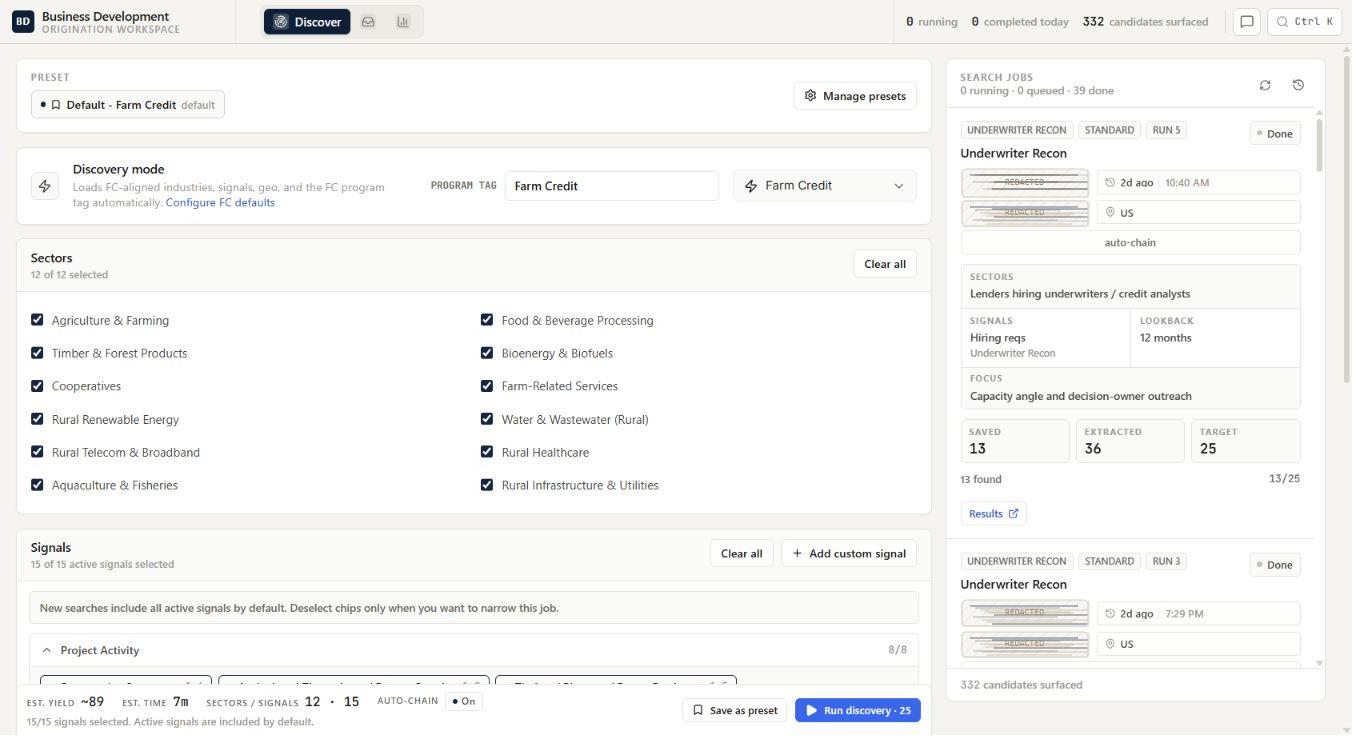1352x744 pixels.
Task: Open the bar chart analytics tab
Action: [x=403, y=22]
